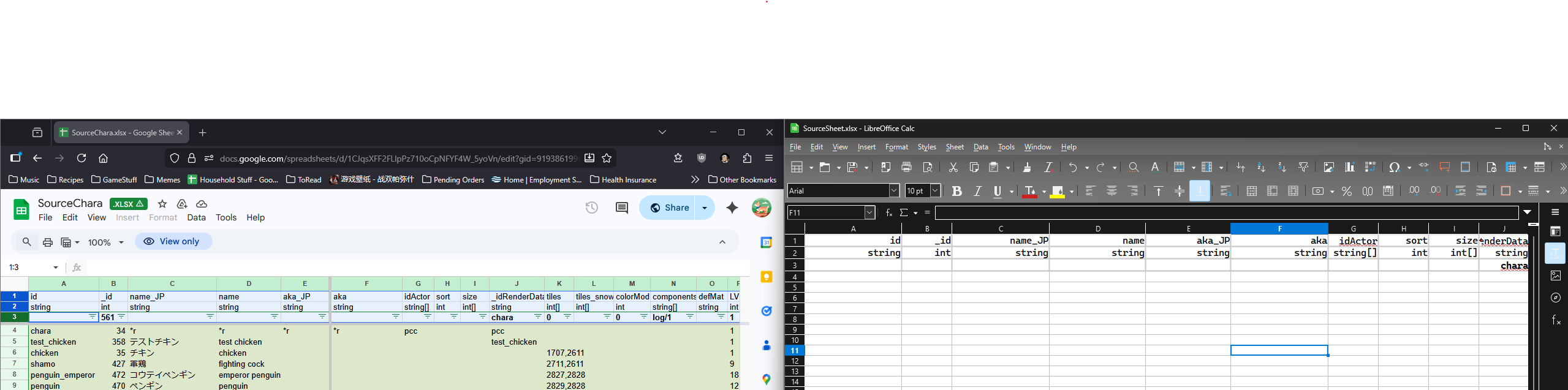Click the View only button
The width and height of the screenshot is (1568, 390).
(173, 241)
